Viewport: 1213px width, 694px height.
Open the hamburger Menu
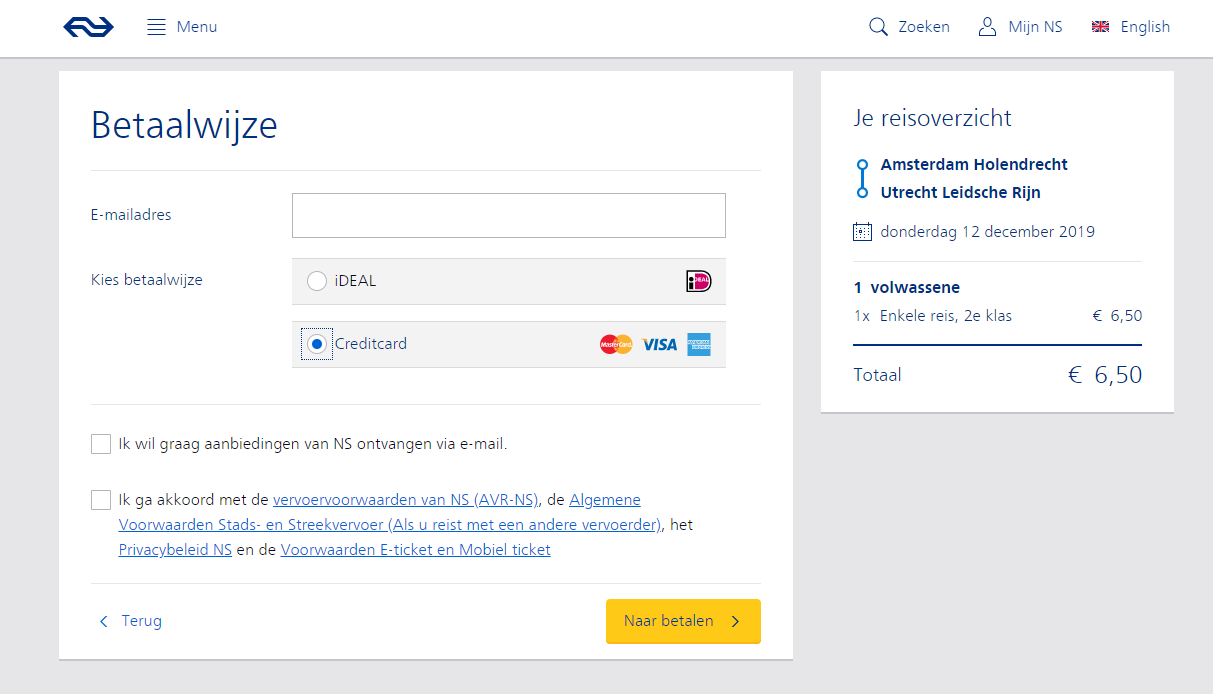156,27
